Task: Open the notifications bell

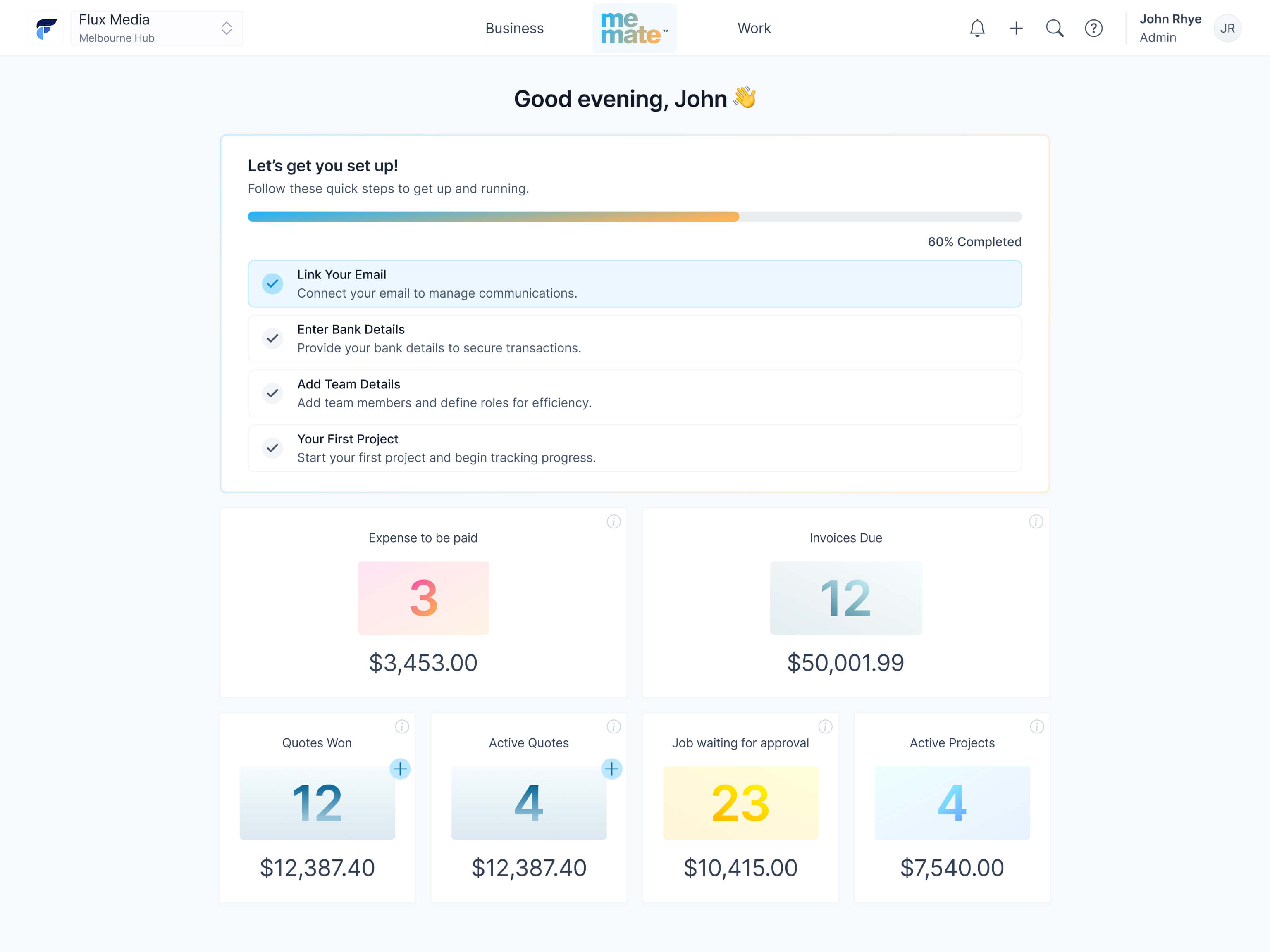Action: pyautogui.click(x=977, y=28)
